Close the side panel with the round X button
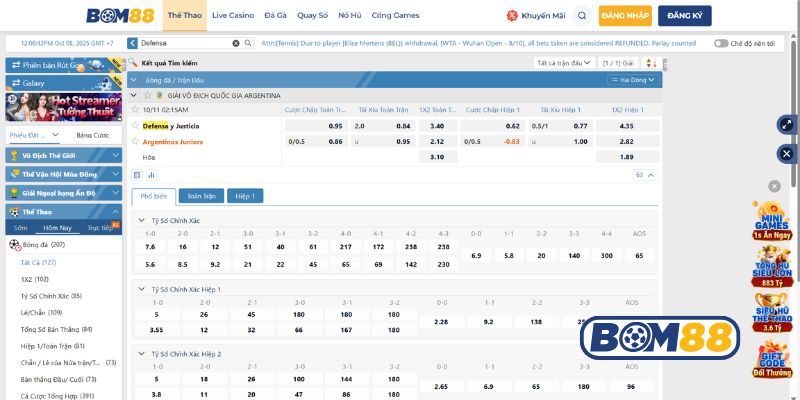This screenshot has height=400, width=800. coord(787,154)
